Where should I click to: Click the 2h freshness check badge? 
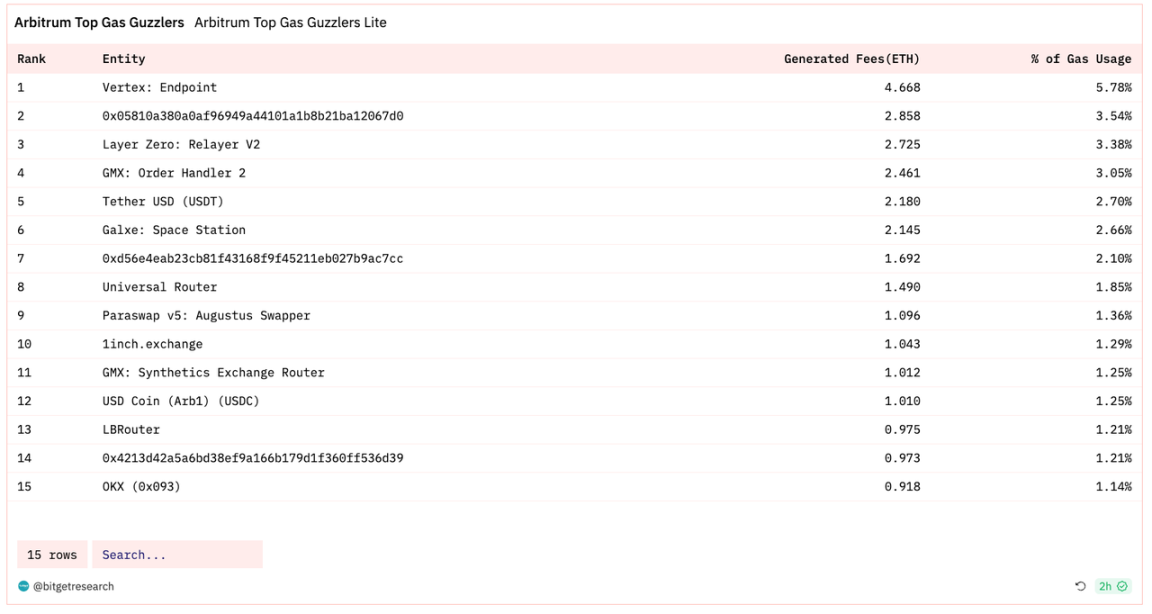[x=1112, y=586]
